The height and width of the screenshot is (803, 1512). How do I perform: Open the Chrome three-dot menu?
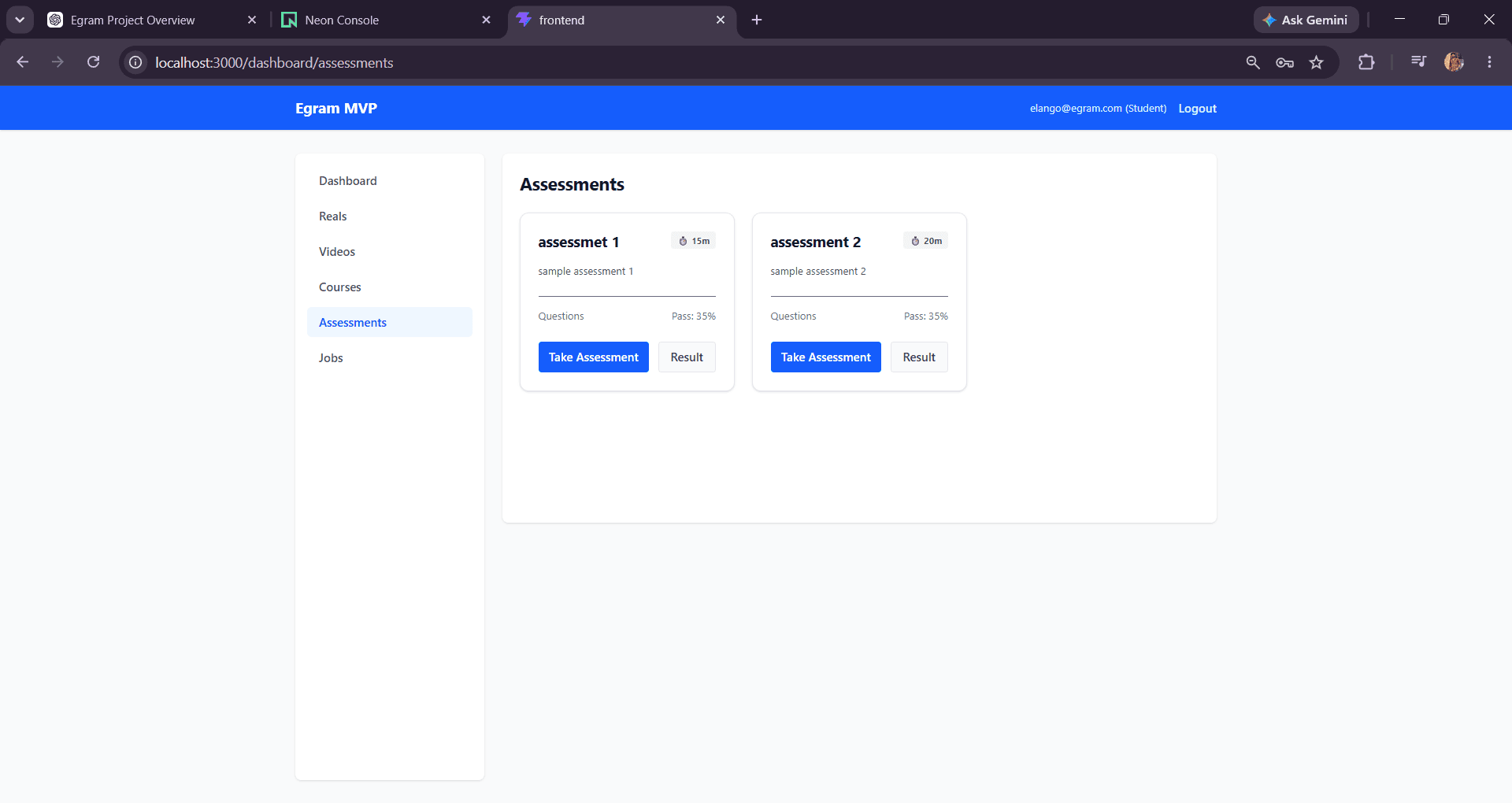[x=1489, y=62]
